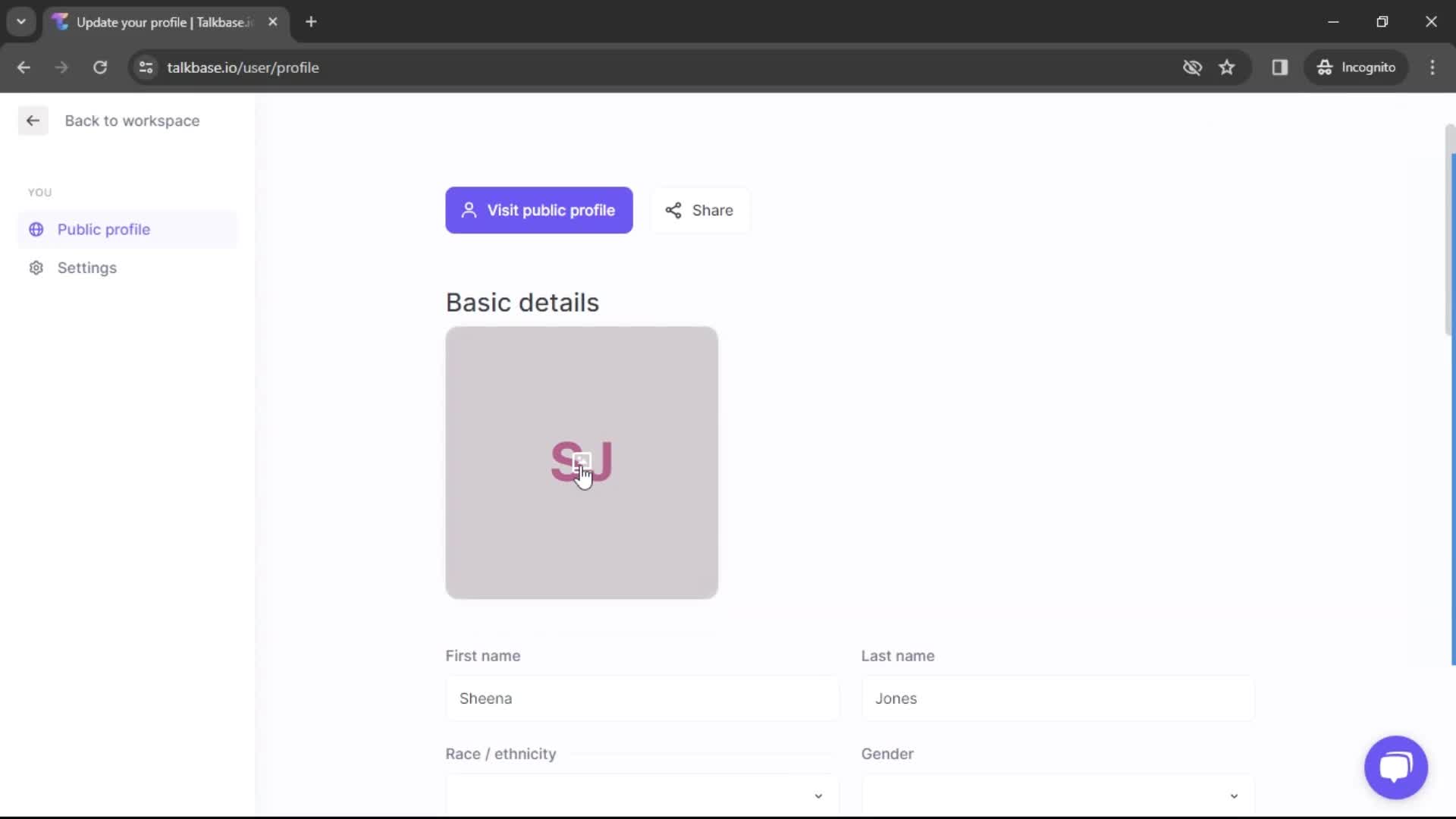1456x819 pixels.
Task: Click the browser extensions sidebar toggle
Action: [1281, 67]
